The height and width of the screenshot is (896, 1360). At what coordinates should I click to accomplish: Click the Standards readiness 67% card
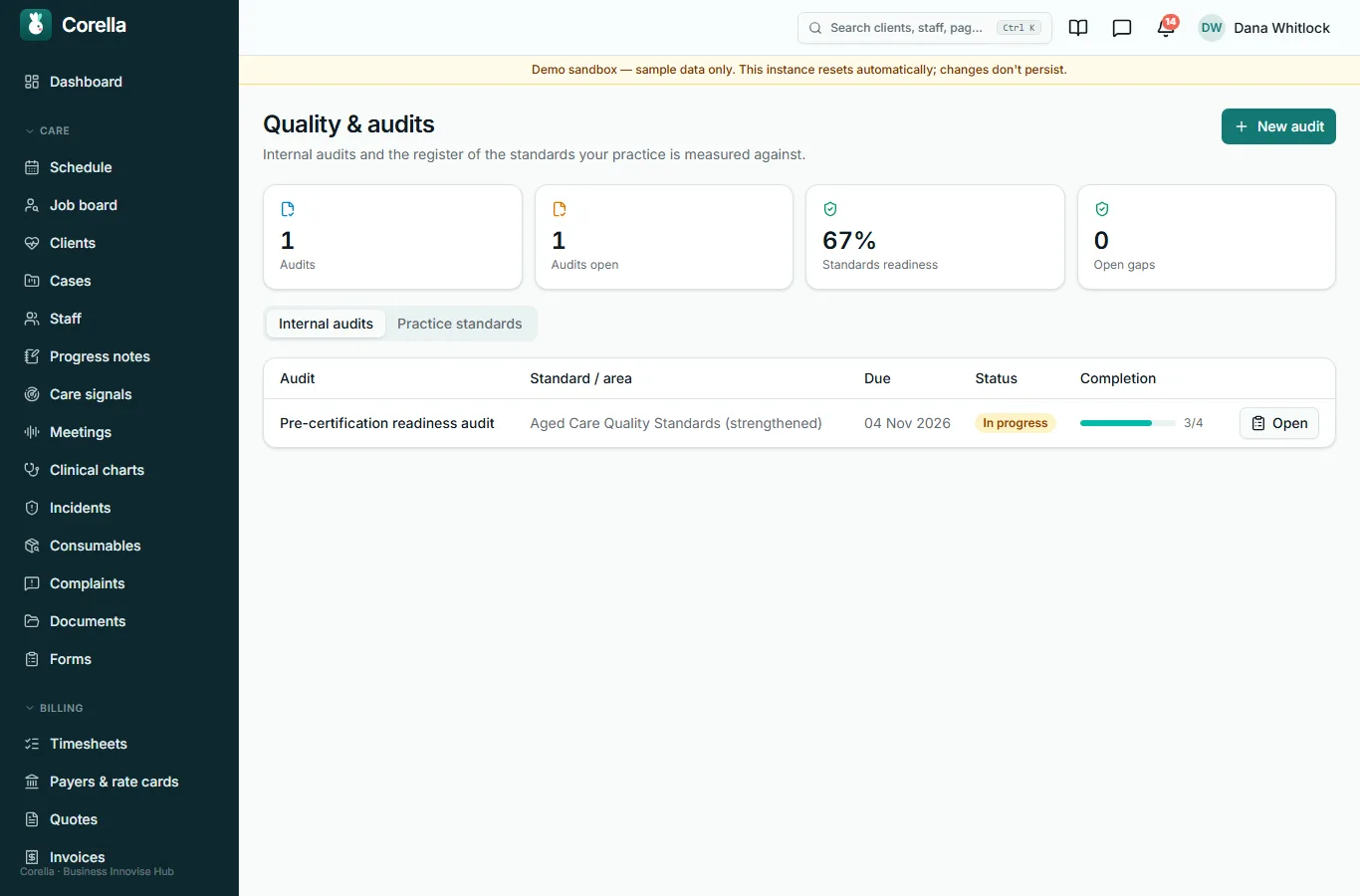[x=935, y=237]
